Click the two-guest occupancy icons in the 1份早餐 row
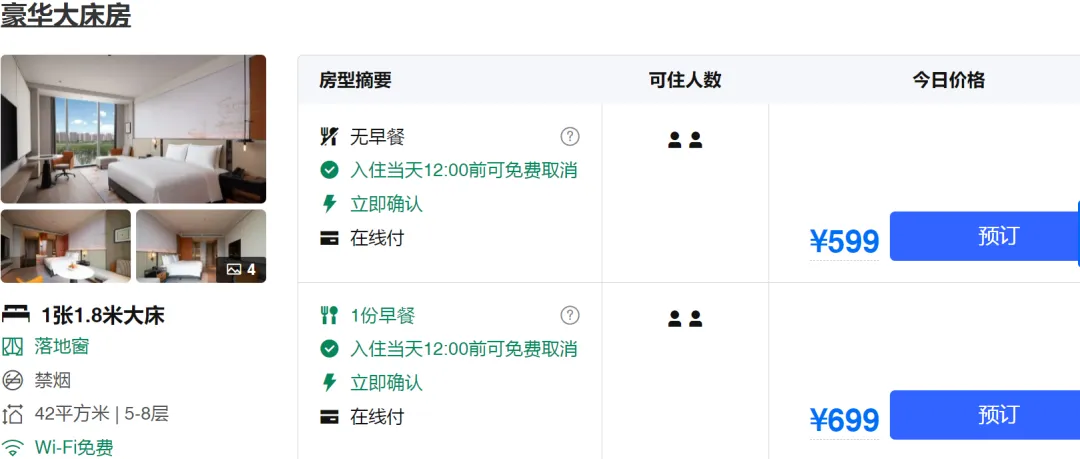Image resolution: width=1080 pixels, height=459 pixels. 685,318
